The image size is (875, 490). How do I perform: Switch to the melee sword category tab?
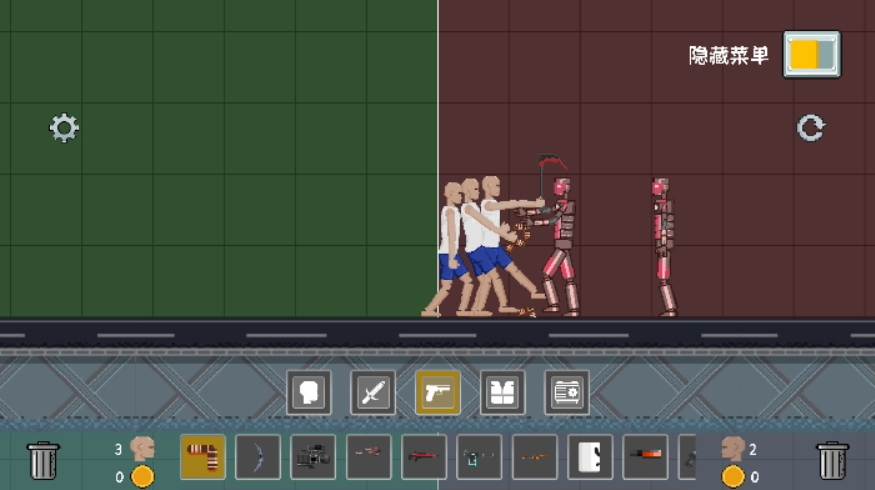coord(373,393)
